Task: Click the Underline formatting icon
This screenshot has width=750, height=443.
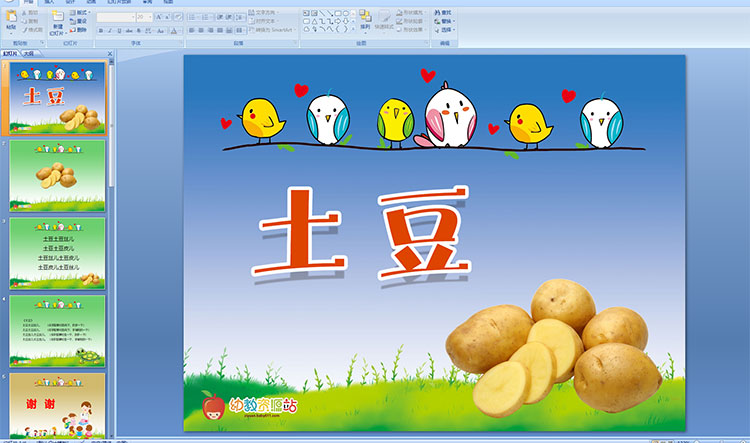Action: (119, 31)
